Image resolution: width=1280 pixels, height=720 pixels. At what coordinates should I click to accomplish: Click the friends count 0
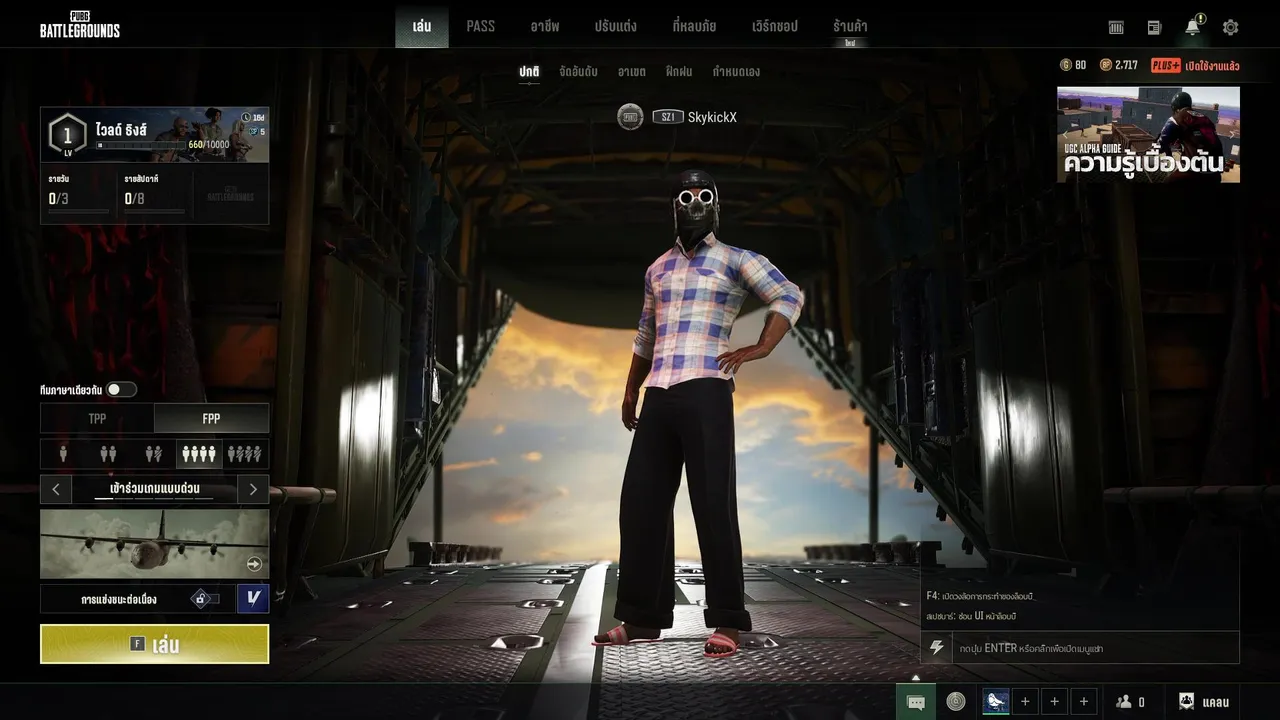click(x=1141, y=702)
